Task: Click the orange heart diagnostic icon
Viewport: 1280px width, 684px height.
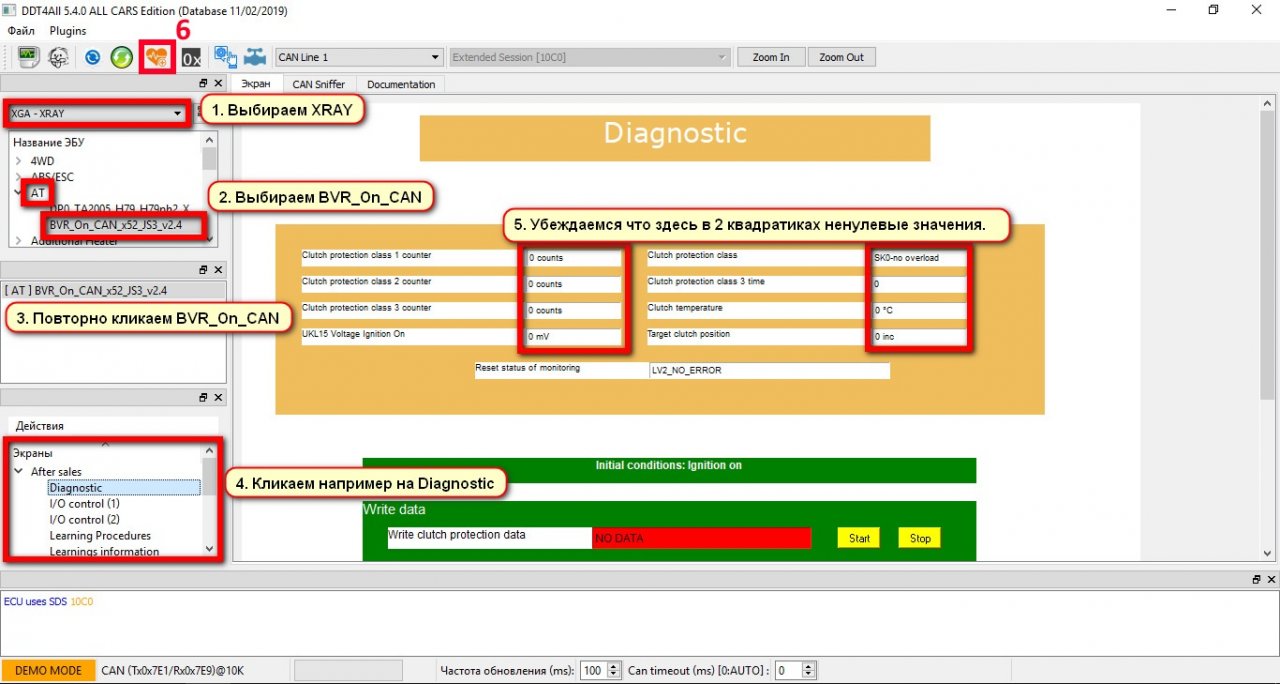Action: point(157,57)
